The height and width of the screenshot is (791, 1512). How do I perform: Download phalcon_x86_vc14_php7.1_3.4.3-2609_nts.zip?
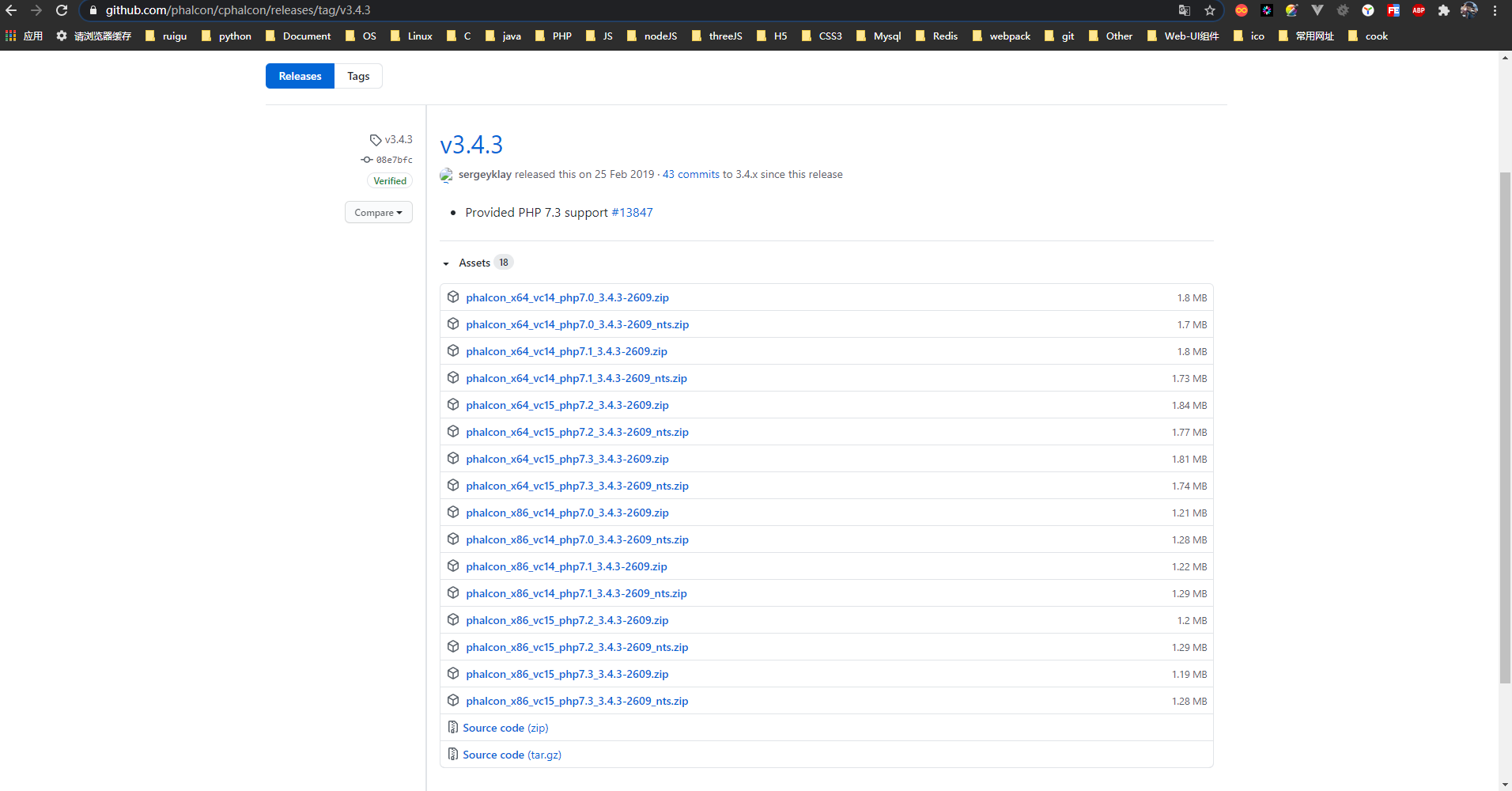(576, 593)
